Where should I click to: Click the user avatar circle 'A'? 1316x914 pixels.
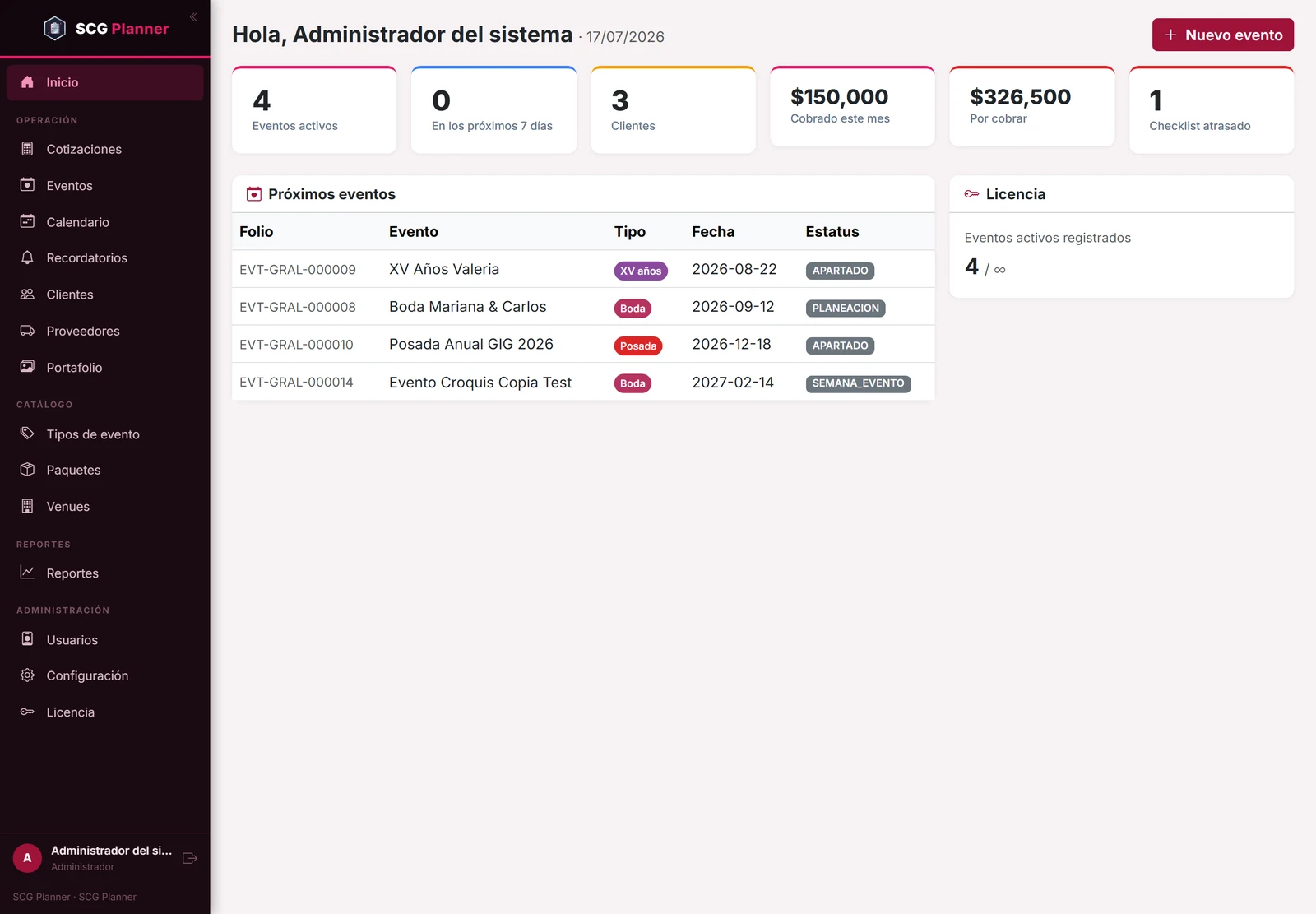tap(27, 858)
